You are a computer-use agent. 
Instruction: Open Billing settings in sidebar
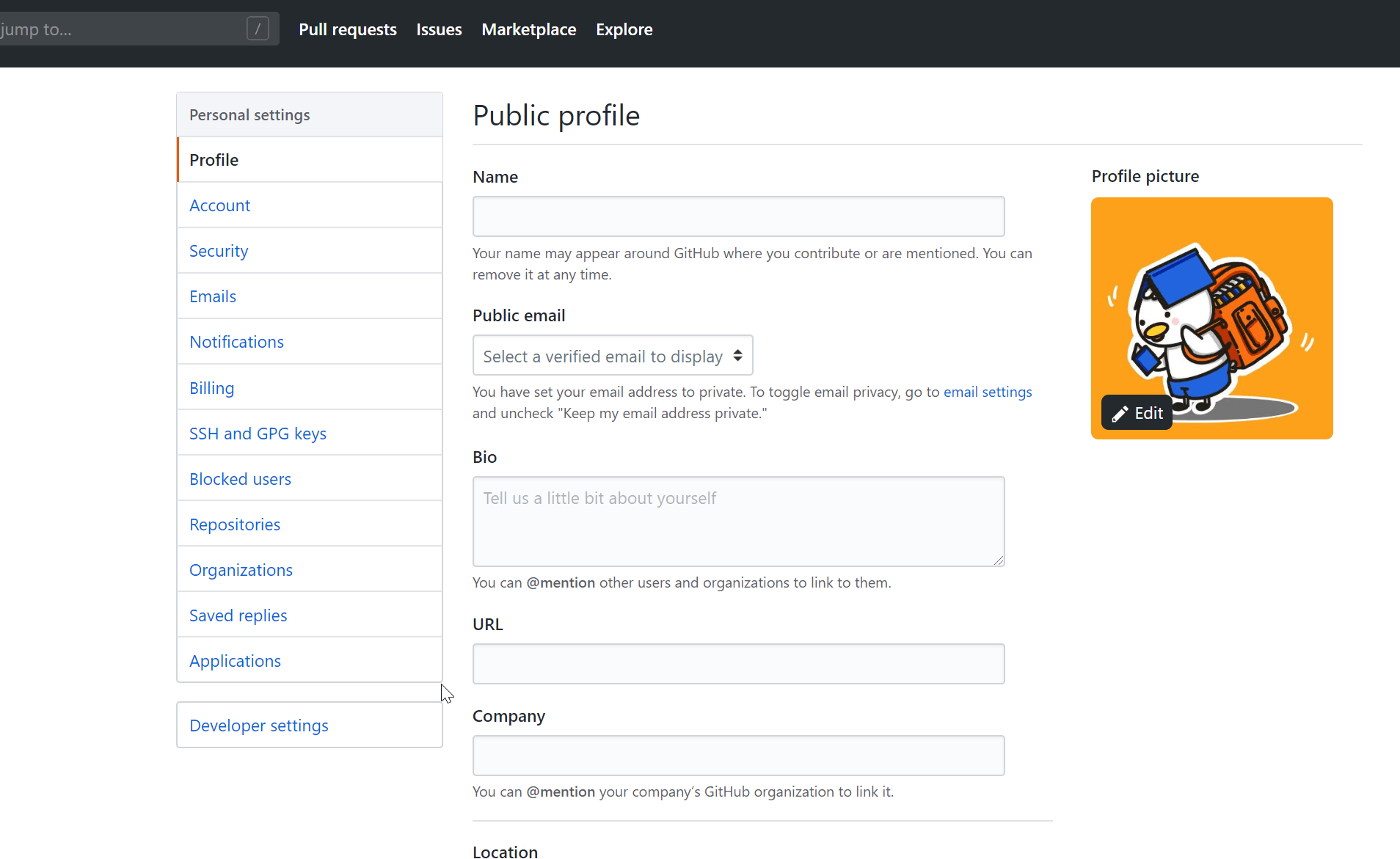310,387
